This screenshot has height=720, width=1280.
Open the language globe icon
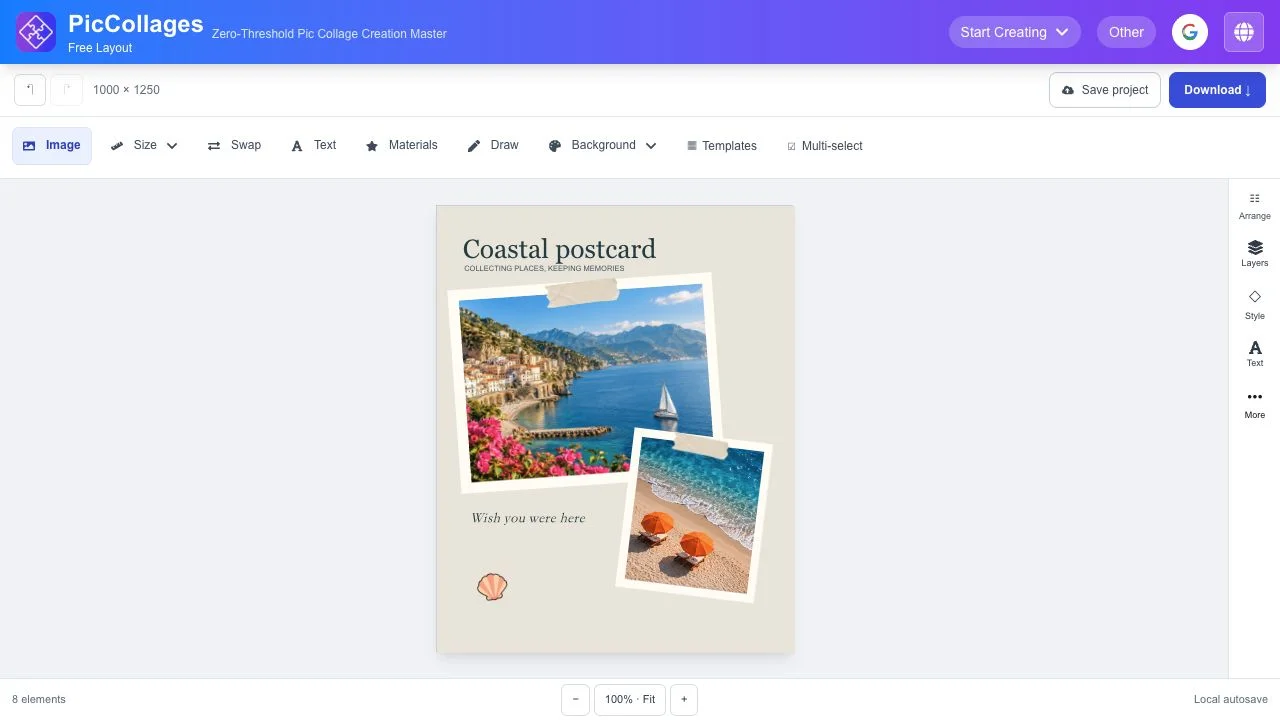point(1244,32)
